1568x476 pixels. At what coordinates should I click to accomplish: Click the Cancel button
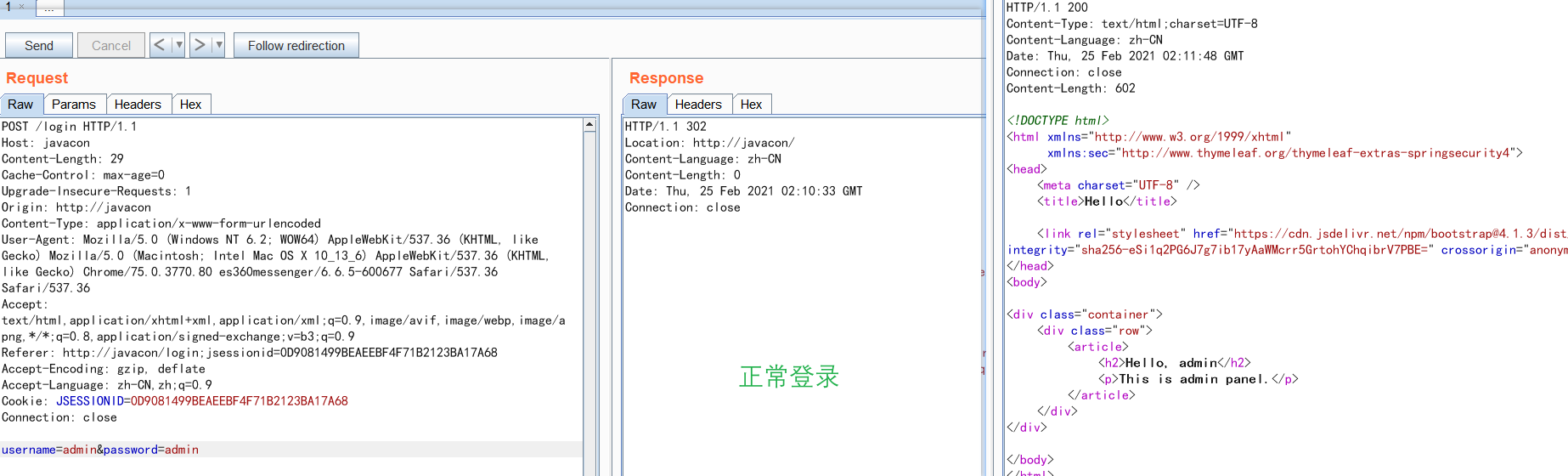(x=111, y=46)
